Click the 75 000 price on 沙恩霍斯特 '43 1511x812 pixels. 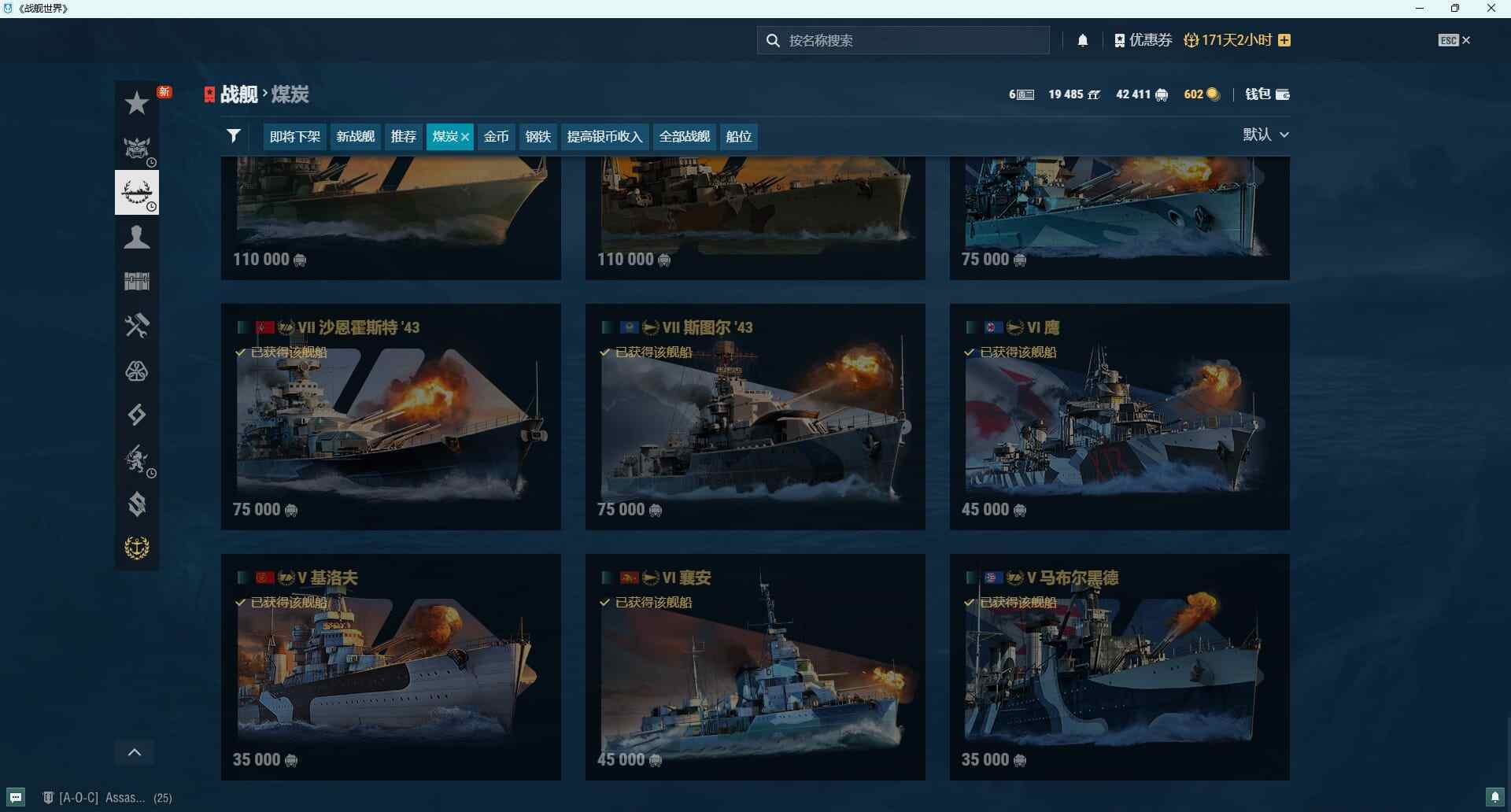(265, 510)
